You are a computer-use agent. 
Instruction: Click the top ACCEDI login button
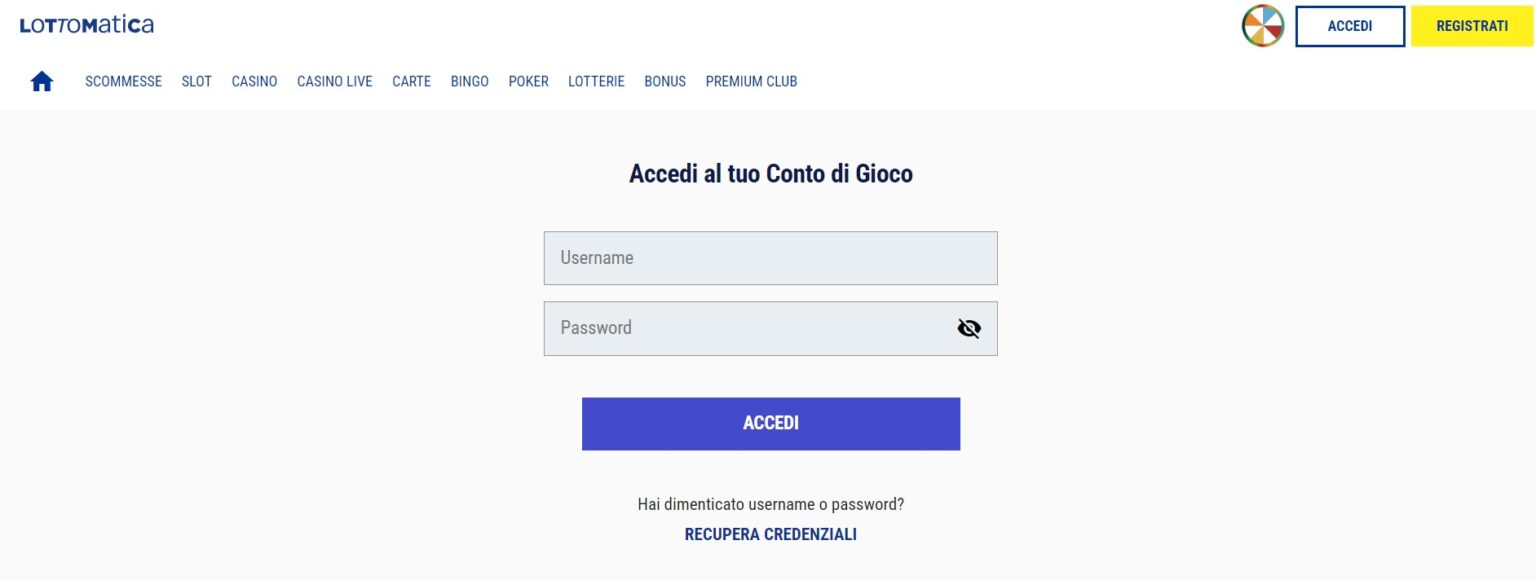tap(1349, 25)
